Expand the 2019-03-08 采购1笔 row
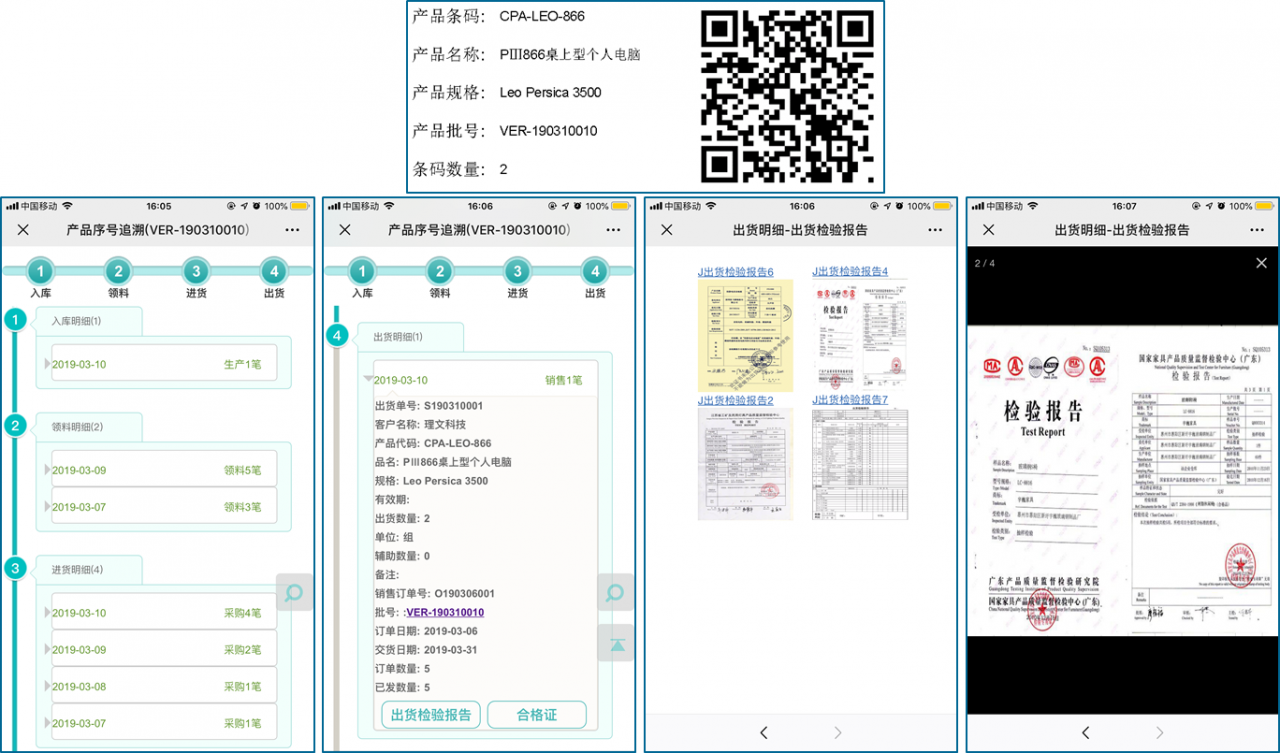The image size is (1280, 753). click(163, 687)
